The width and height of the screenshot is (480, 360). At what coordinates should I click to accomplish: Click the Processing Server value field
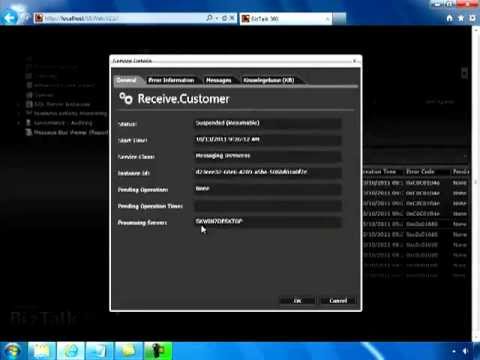coord(267,222)
